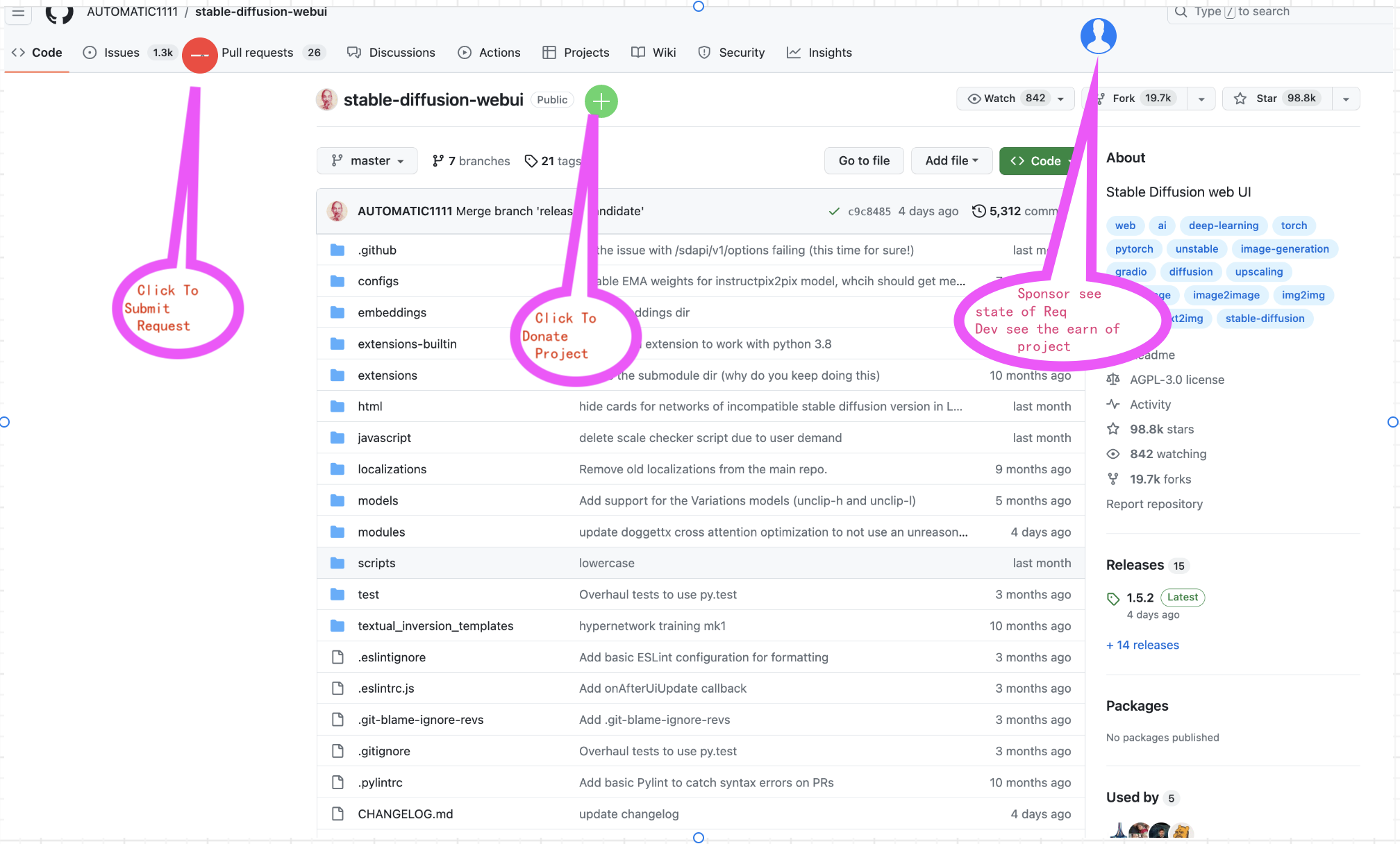Screen dimensions: 1400x844
Task: Select the stable-diffusion topic tag
Action: click(x=1265, y=318)
